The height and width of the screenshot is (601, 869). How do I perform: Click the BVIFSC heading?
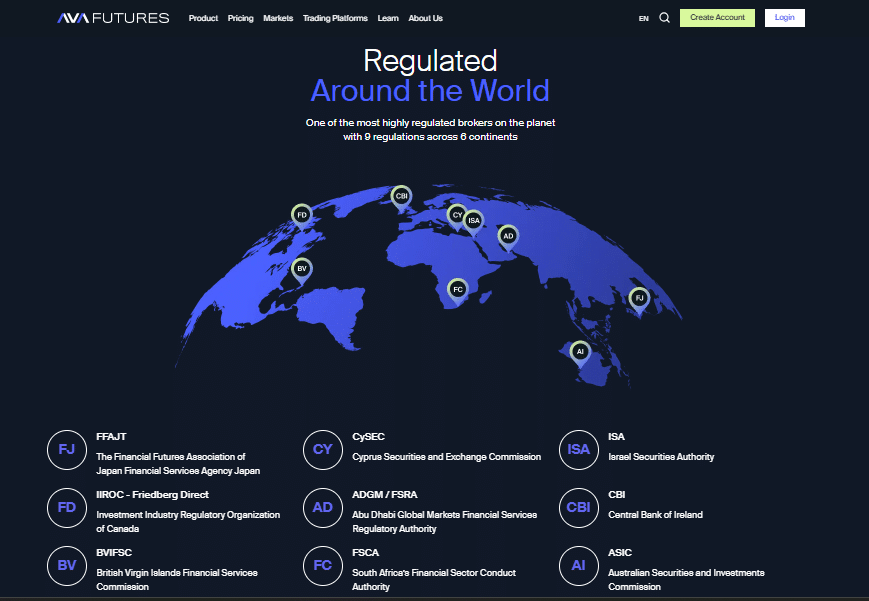pos(114,553)
